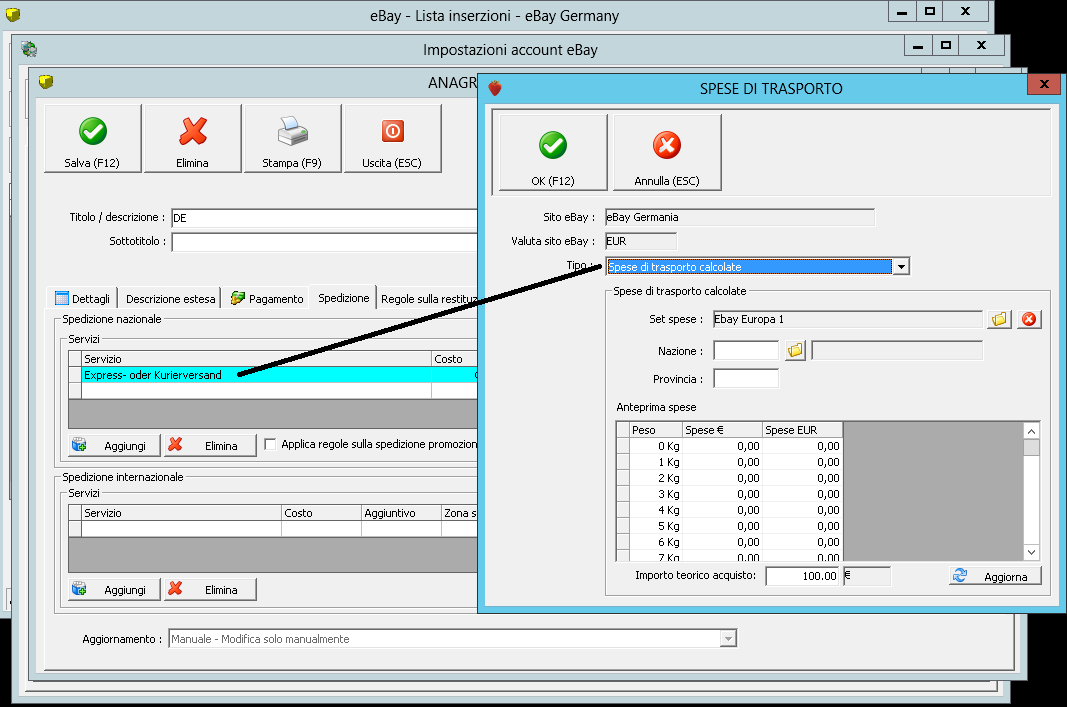Switch to the Descrizione estesa tab

tap(170, 299)
